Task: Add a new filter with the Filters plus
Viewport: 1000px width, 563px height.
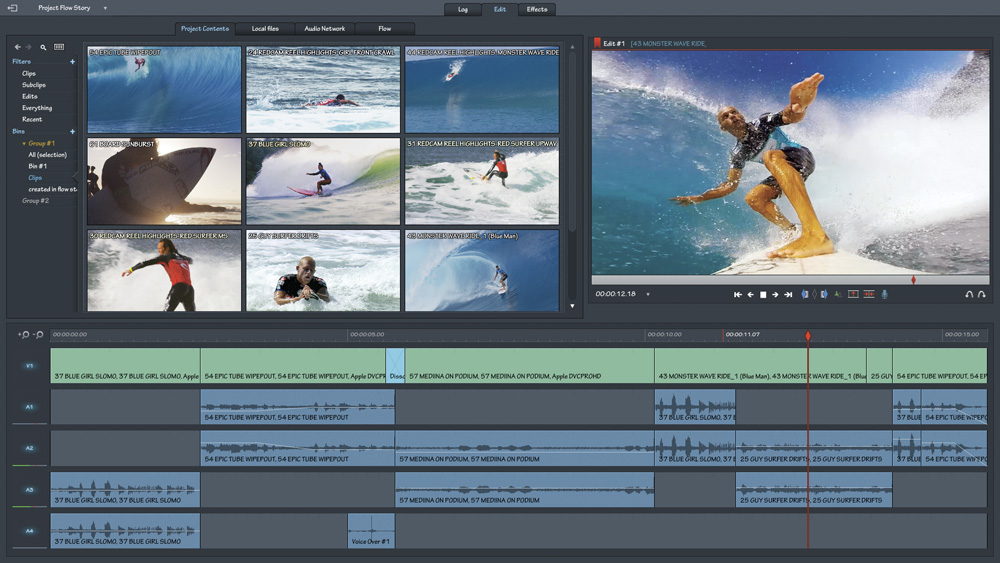Action: [x=72, y=62]
